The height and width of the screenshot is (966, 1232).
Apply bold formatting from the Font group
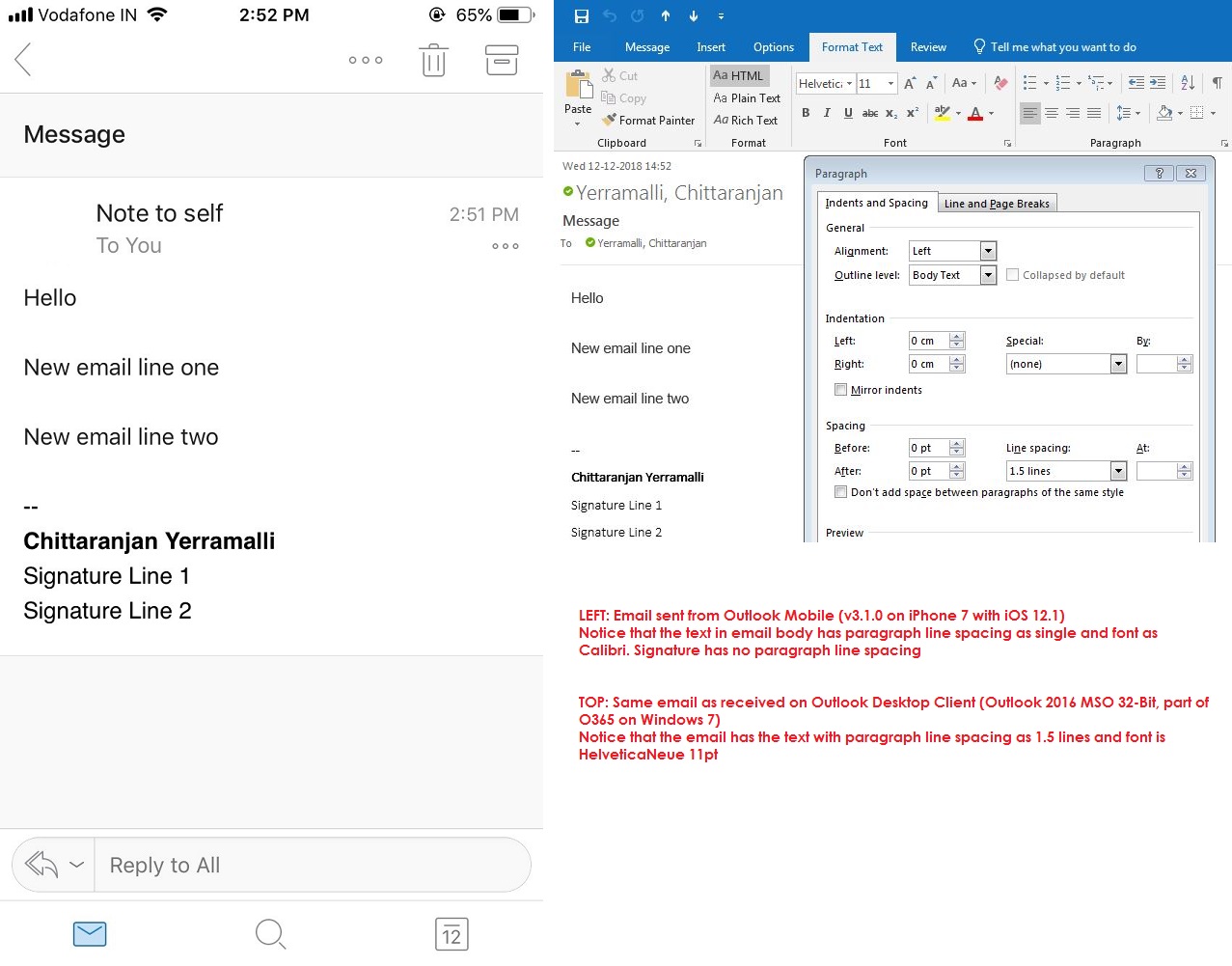pos(807,113)
